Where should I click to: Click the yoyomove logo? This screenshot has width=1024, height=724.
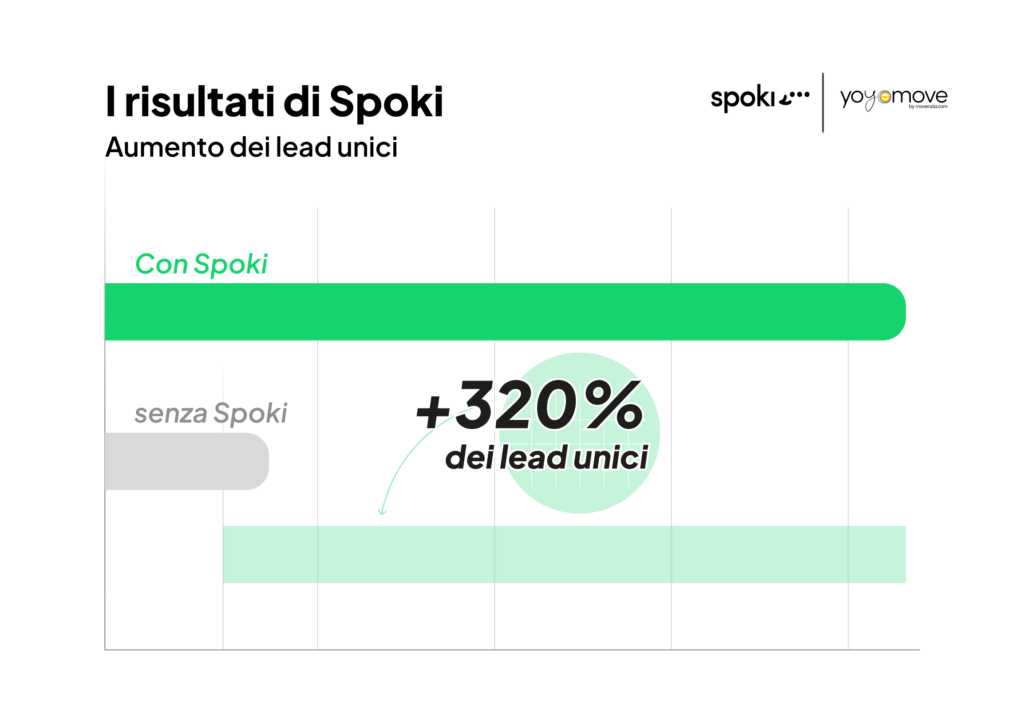tap(893, 99)
